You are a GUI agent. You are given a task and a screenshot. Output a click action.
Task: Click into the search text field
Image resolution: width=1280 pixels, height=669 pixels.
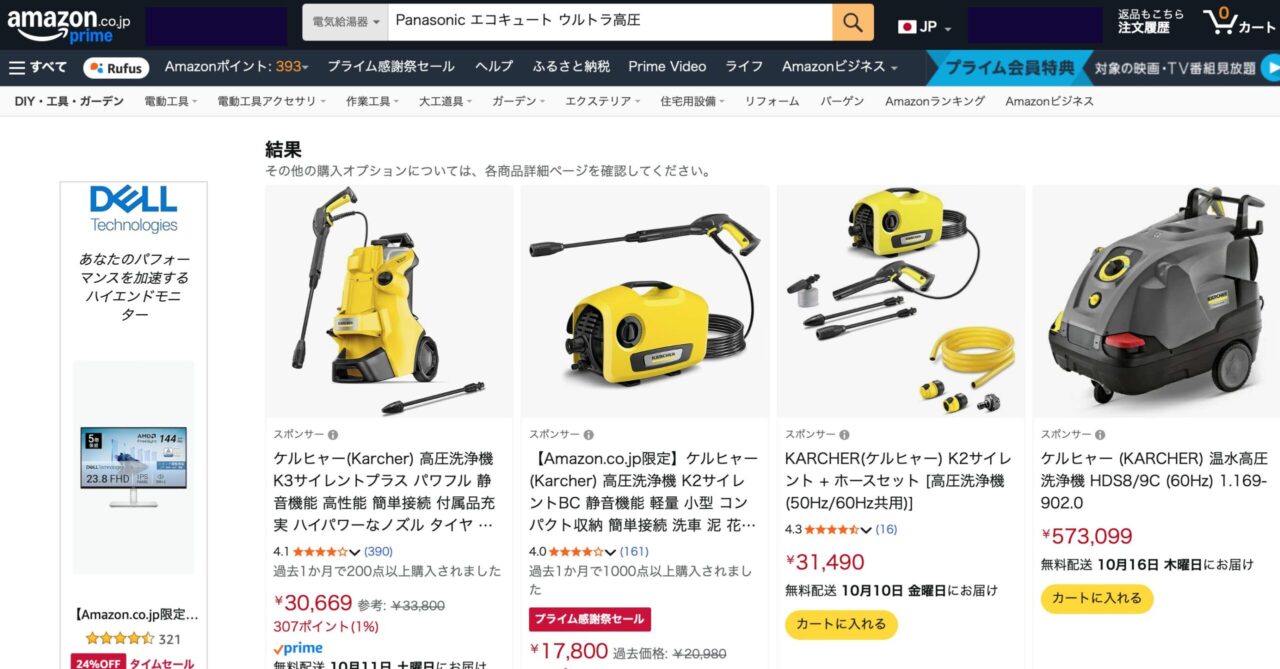pyautogui.click(x=609, y=22)
